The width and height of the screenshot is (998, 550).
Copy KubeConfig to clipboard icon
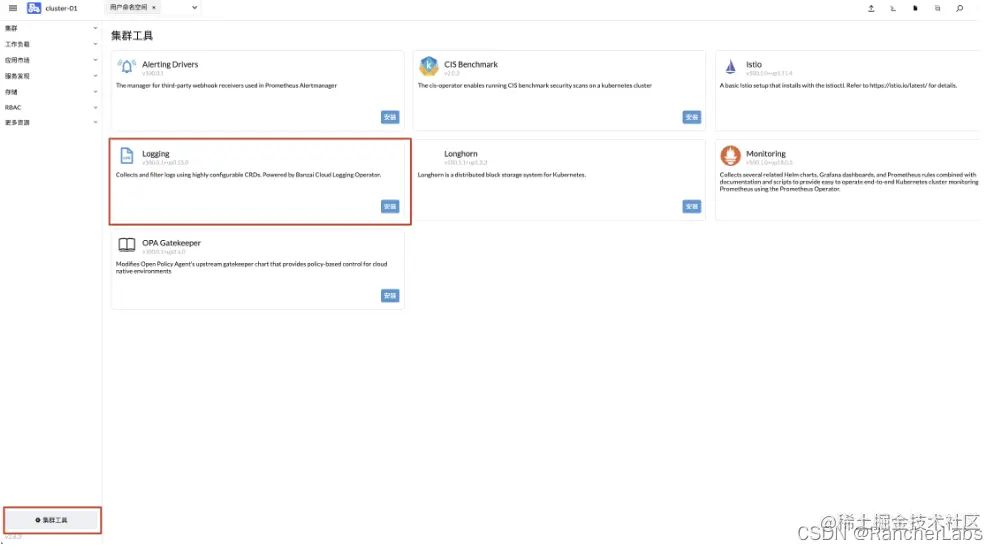click(938, 8)
